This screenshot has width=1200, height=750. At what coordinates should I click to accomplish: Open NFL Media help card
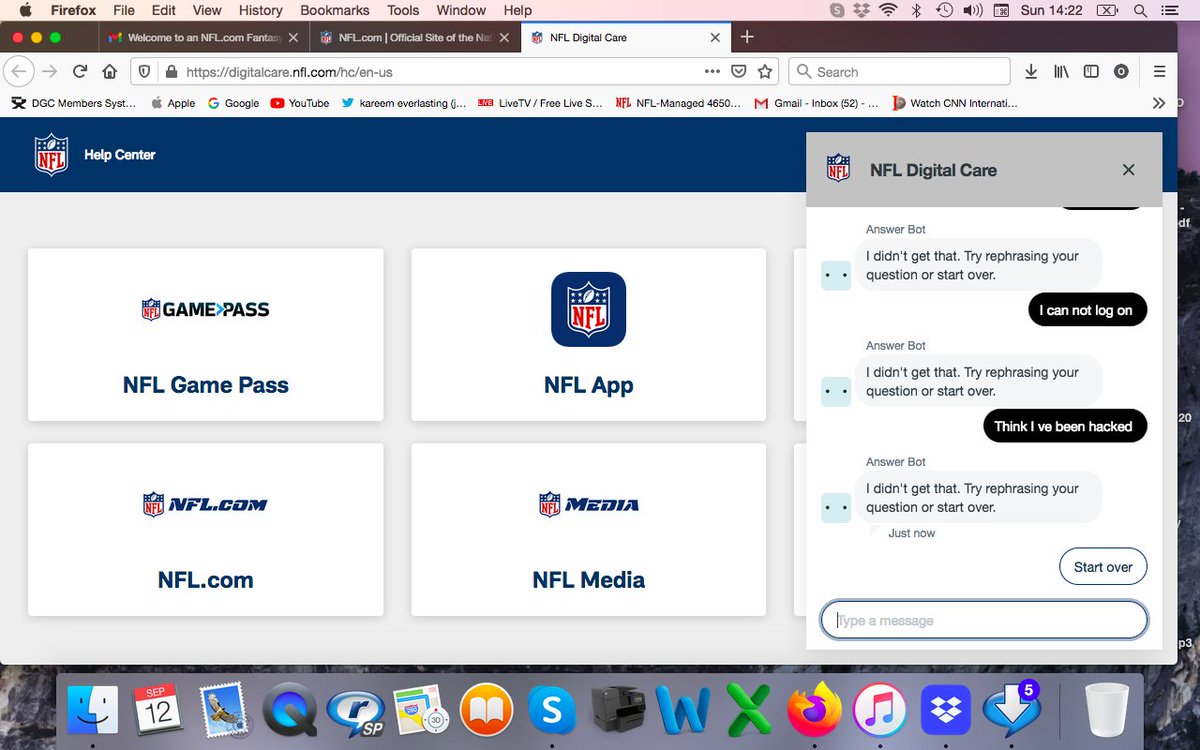[x=589, y=530]
